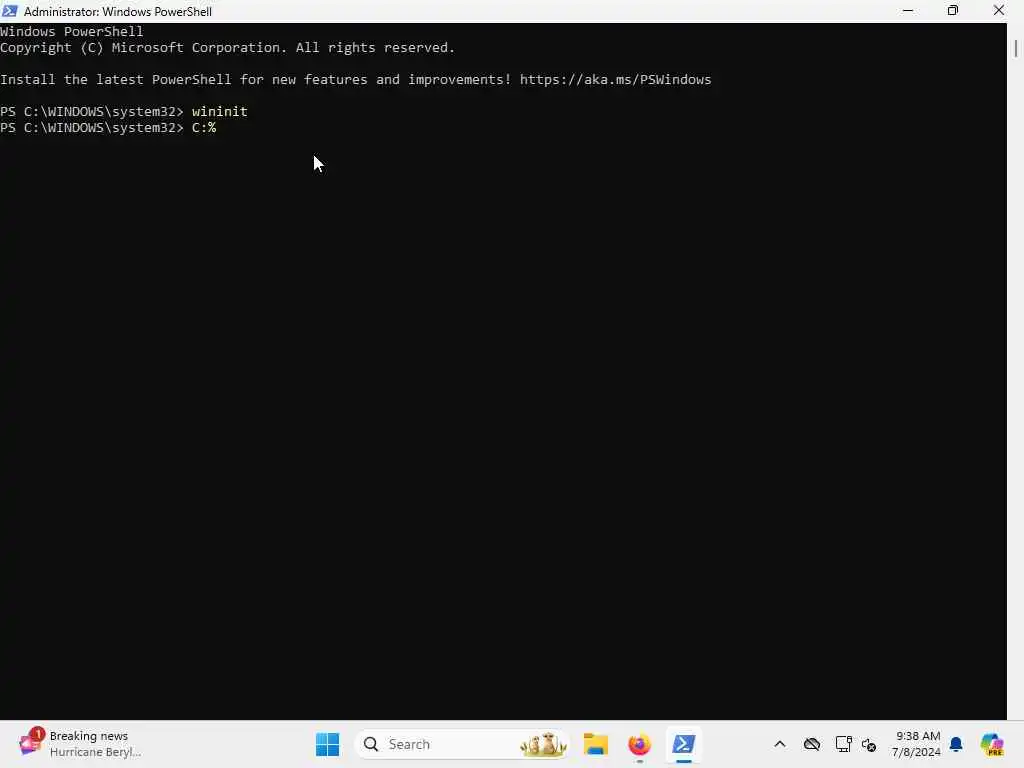1024x768 pixels.
Task: Show hidden system tray icons
Action: point(780,744)
